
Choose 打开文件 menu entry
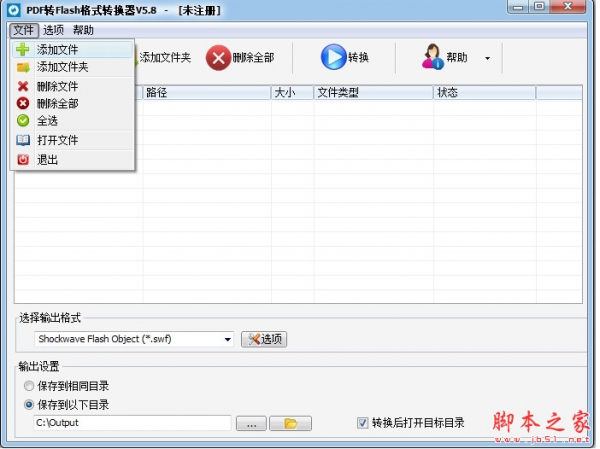click(73, 140)
